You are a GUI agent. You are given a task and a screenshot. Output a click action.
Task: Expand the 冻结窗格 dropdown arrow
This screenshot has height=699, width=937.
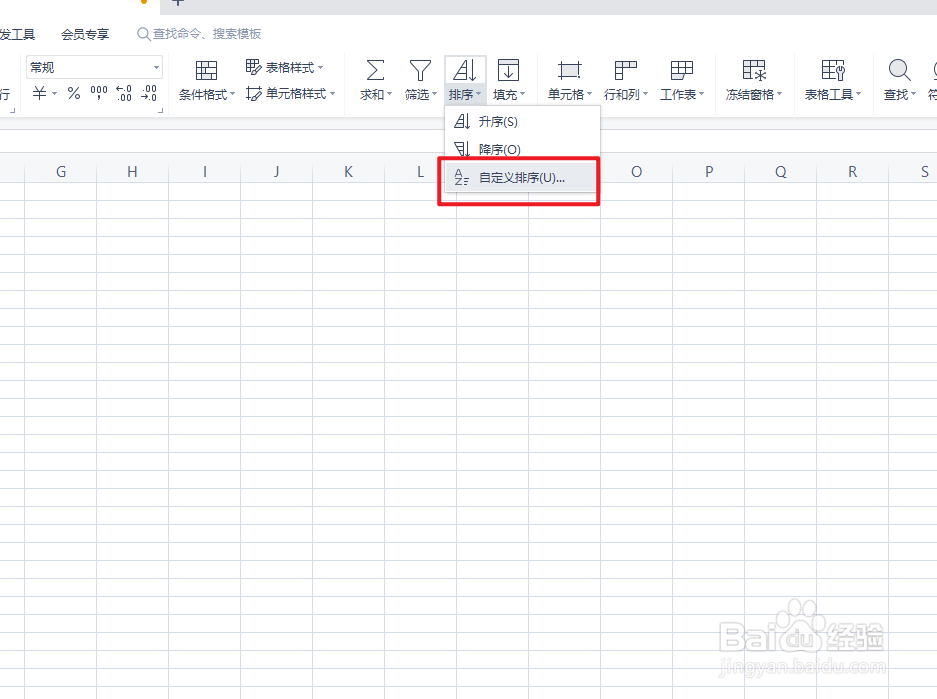(779, 94)
